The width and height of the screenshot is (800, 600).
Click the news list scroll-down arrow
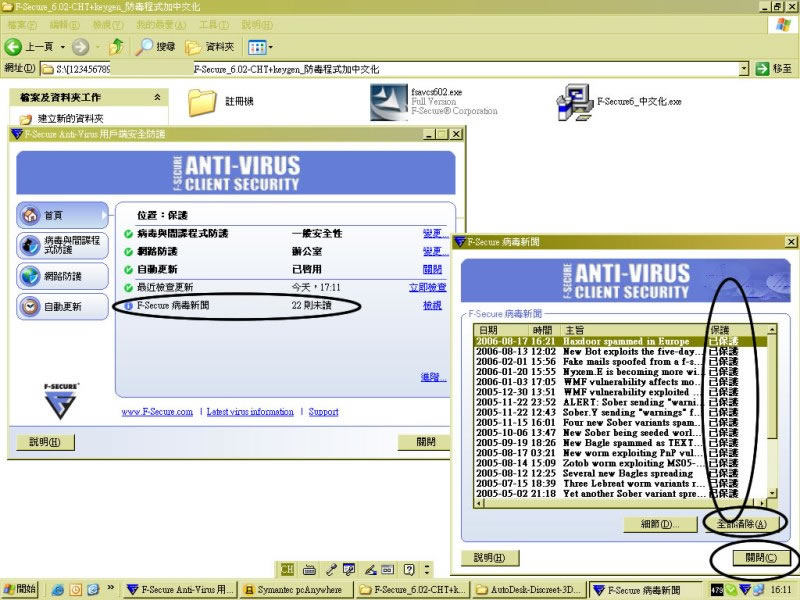(772, 493)
